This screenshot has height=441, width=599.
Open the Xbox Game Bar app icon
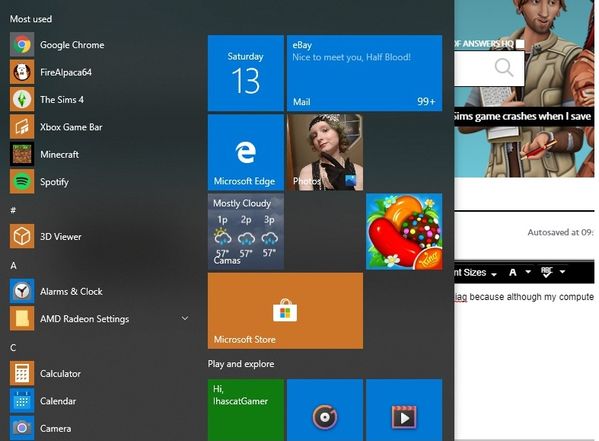(22, 127)
